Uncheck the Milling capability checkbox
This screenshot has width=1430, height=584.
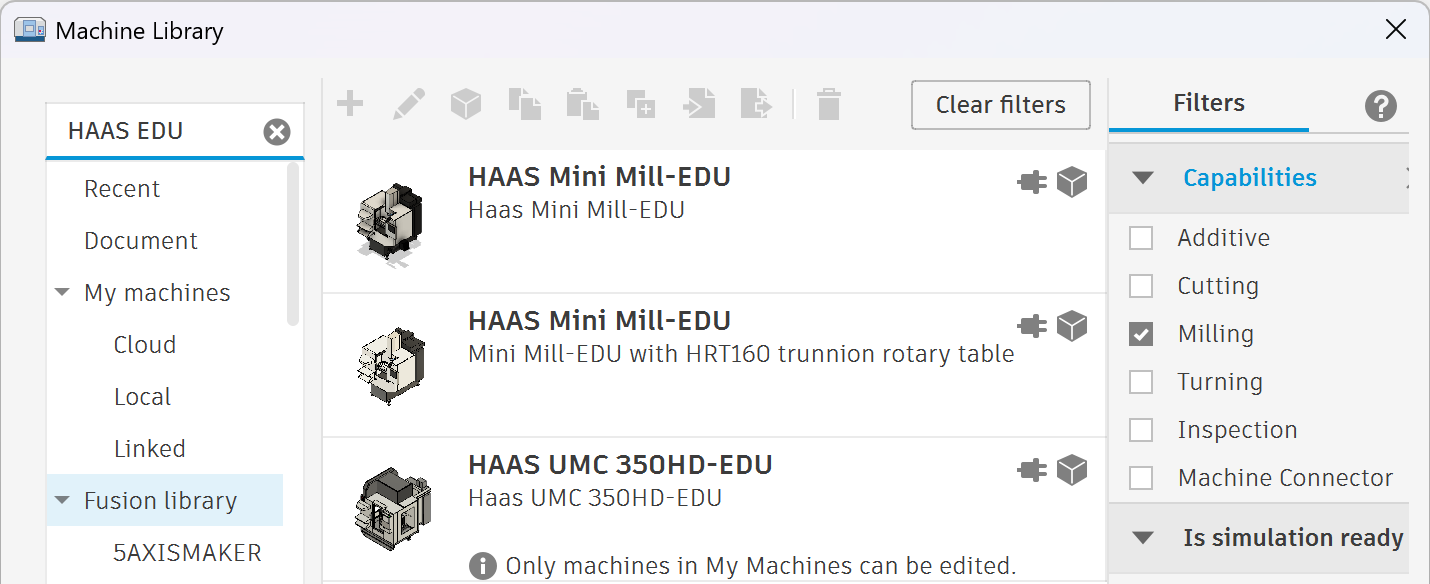pyautogui.click(x=1141, y=334)
